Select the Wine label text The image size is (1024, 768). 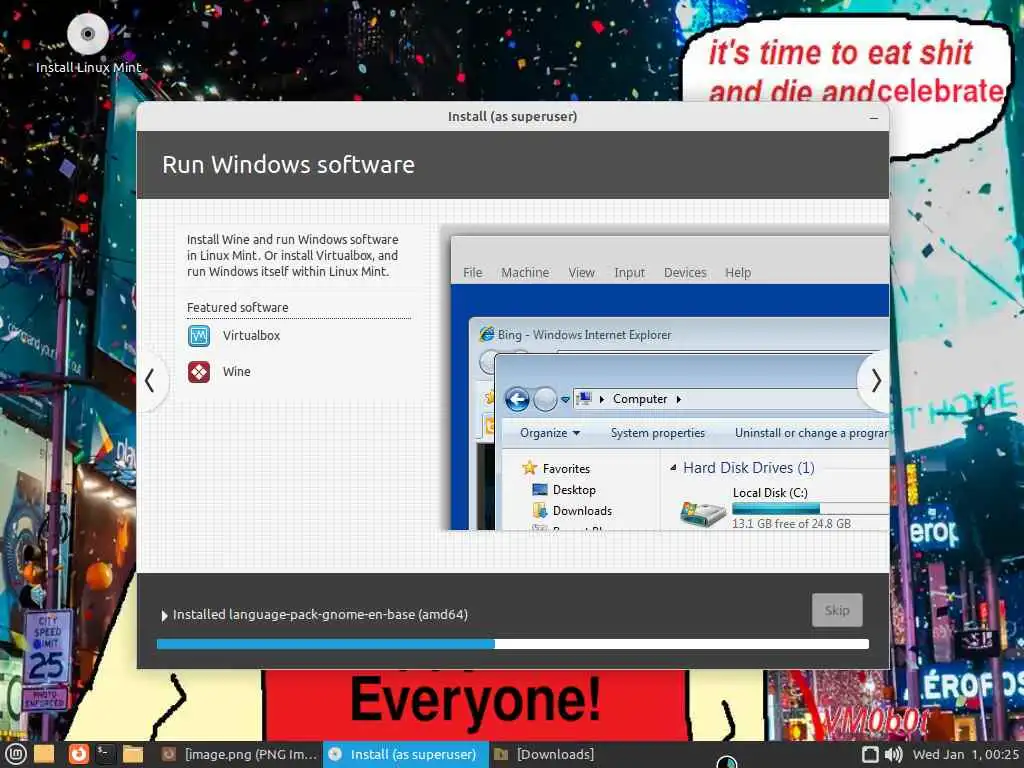point(236,372)
